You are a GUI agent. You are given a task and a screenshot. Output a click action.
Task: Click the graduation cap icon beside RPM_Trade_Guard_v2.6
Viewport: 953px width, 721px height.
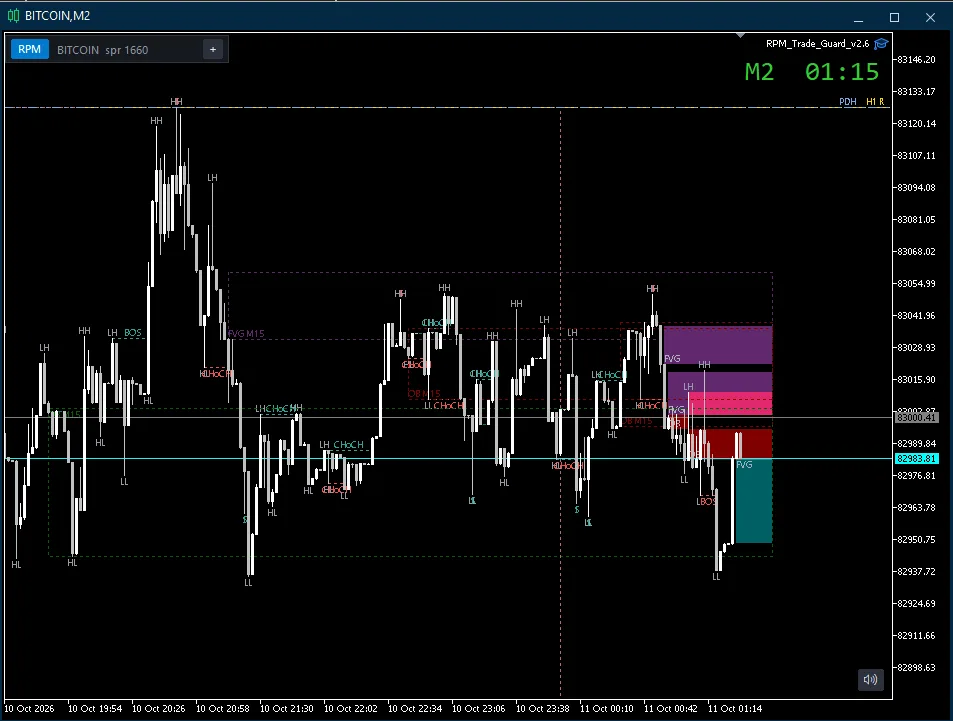881,44
